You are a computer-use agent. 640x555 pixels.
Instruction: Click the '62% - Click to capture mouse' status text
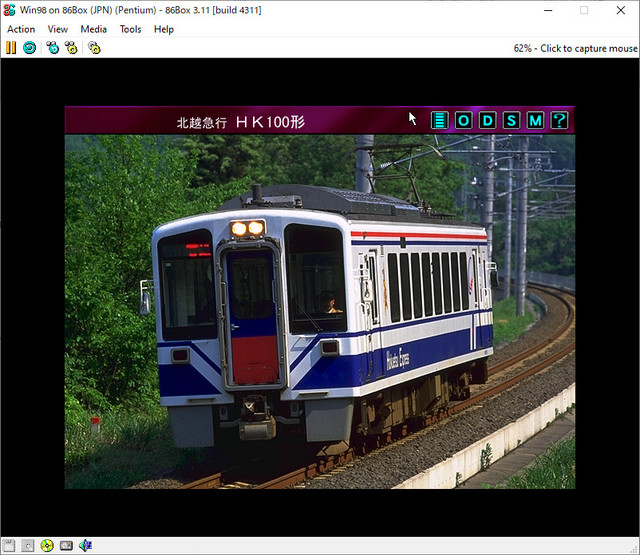tap(575, 49)
